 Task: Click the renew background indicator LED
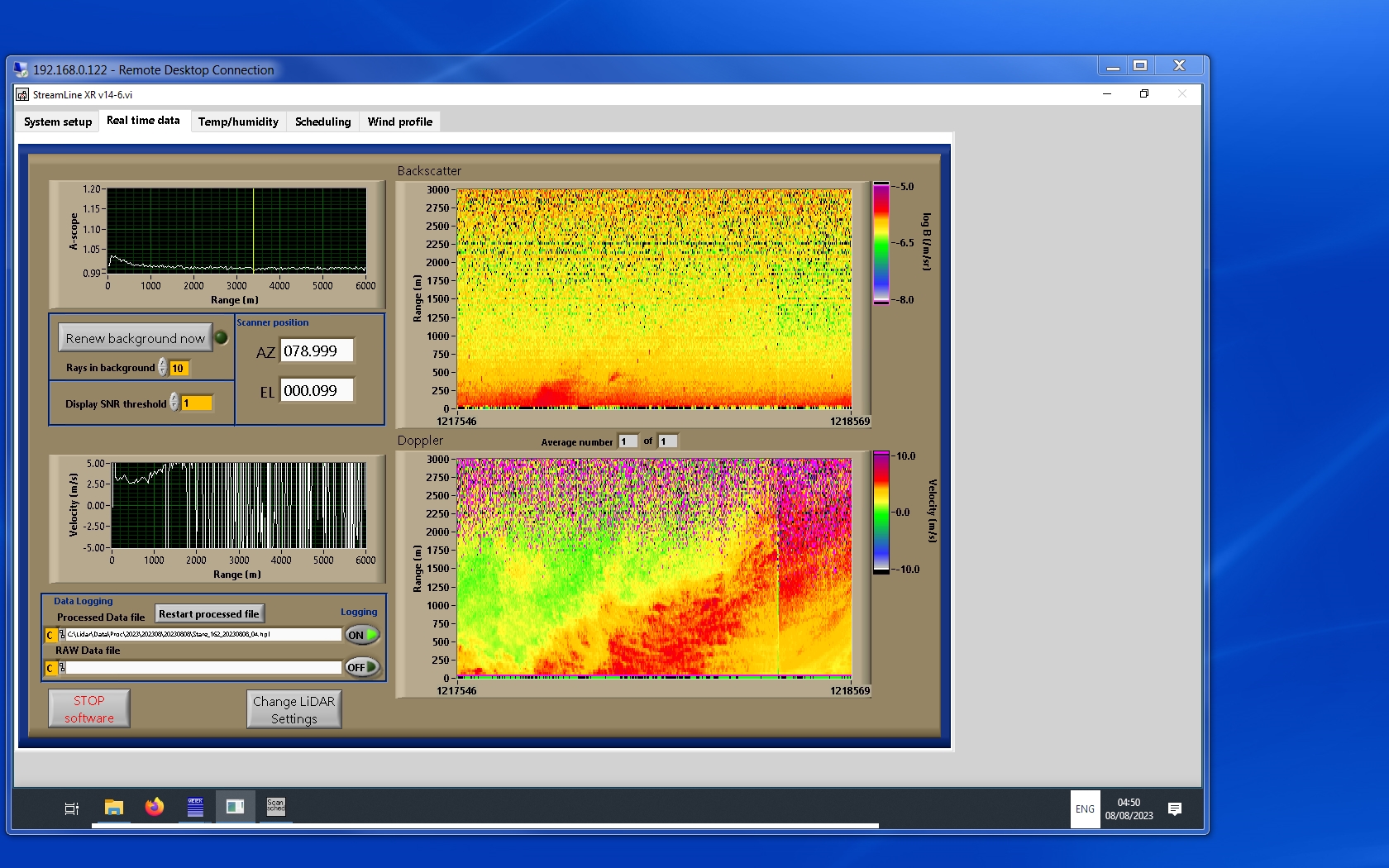tap(222, 337)
